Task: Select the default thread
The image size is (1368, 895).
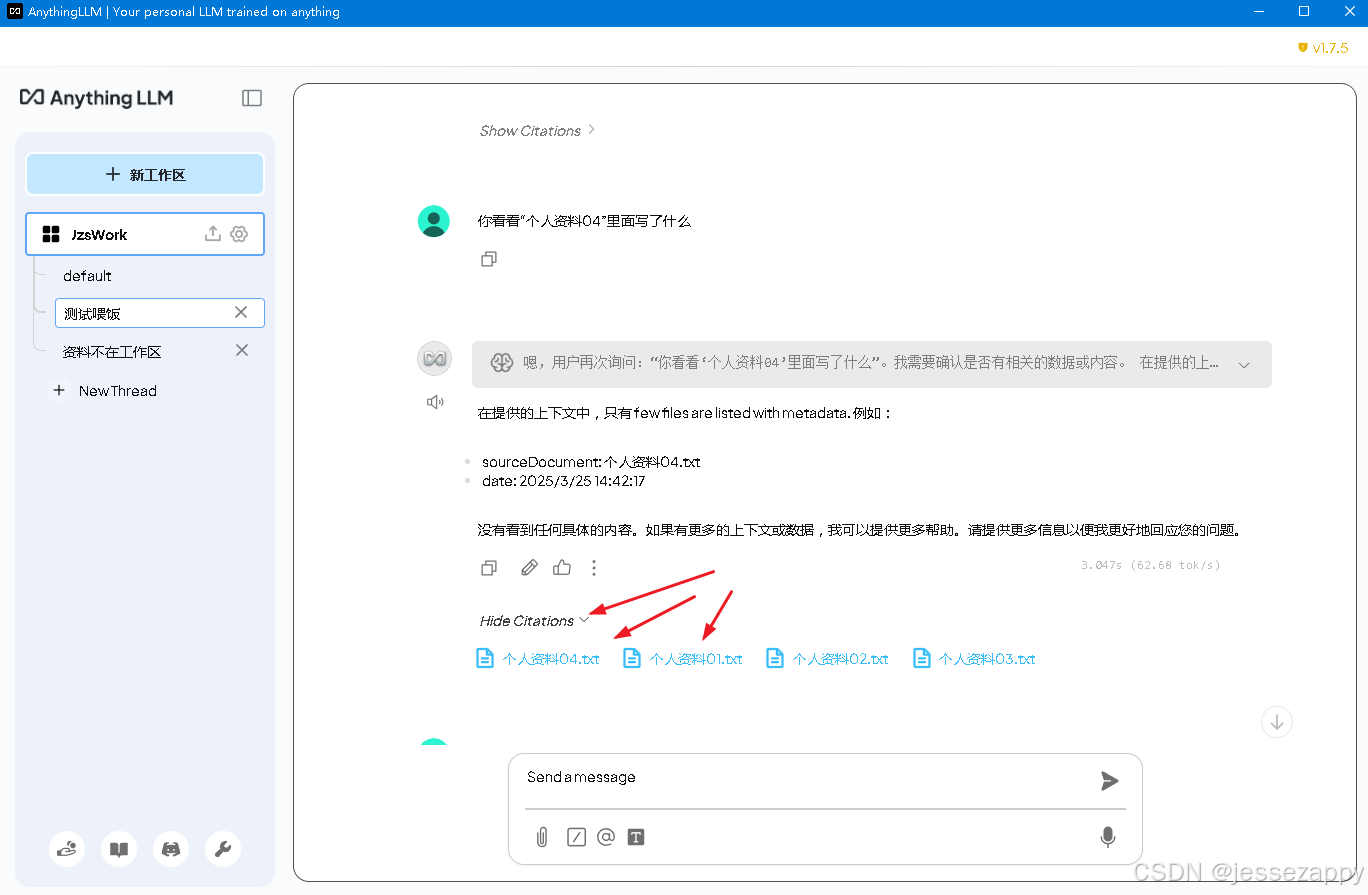Action: pyautogui.click(x=87, y=276)
